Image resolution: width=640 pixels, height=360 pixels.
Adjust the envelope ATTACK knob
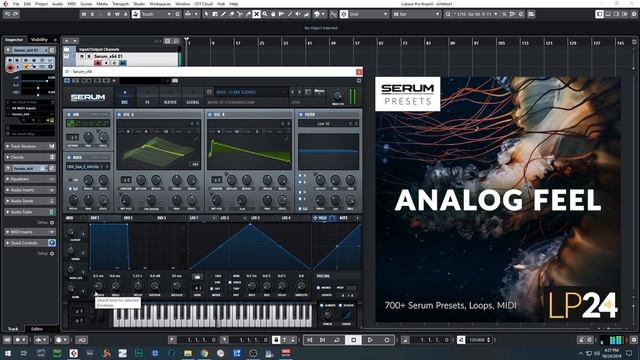(99, 286)
